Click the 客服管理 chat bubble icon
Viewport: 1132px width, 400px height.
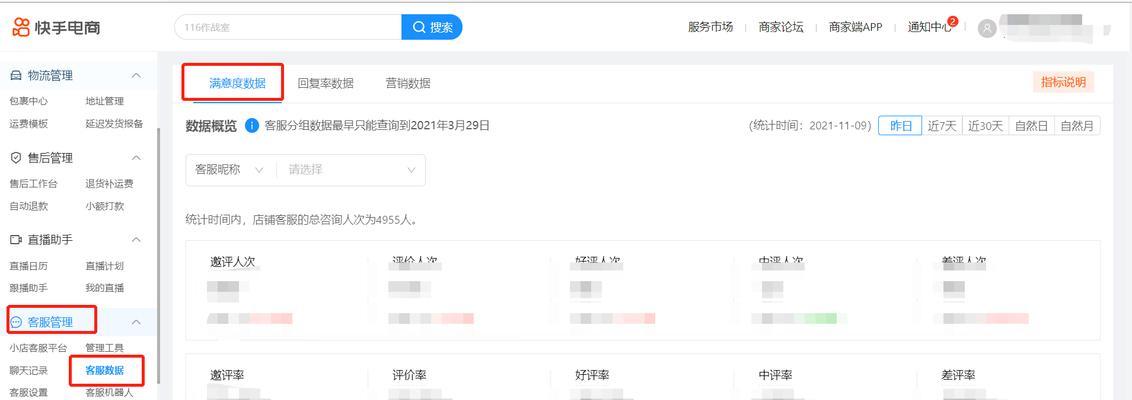16,322
